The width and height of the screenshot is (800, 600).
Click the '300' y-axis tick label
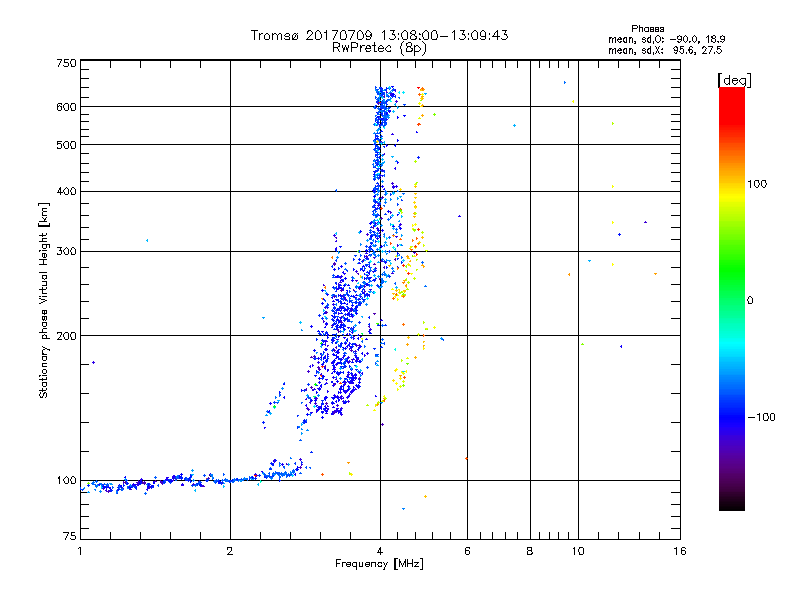tap(66, 251)
